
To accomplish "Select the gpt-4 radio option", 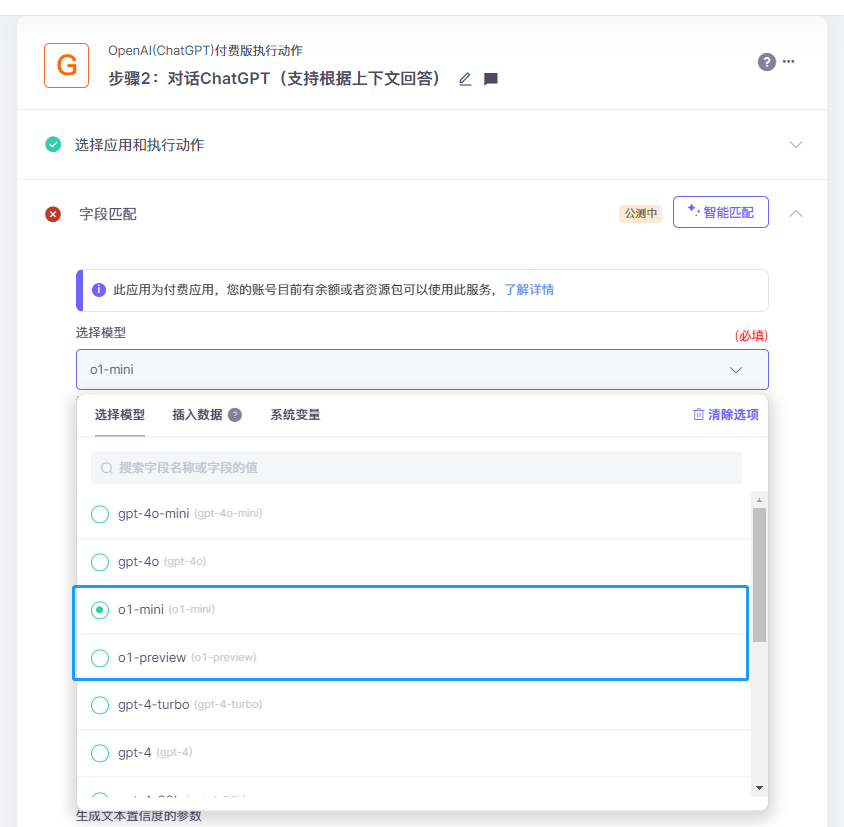I will coord(100,753).
